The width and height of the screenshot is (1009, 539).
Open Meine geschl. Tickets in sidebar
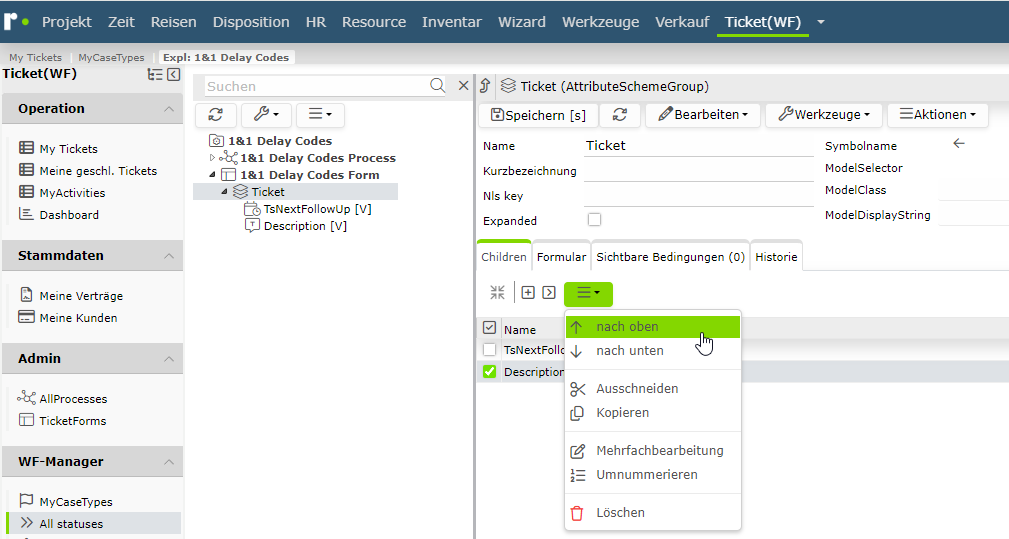[x=98, y=170]
